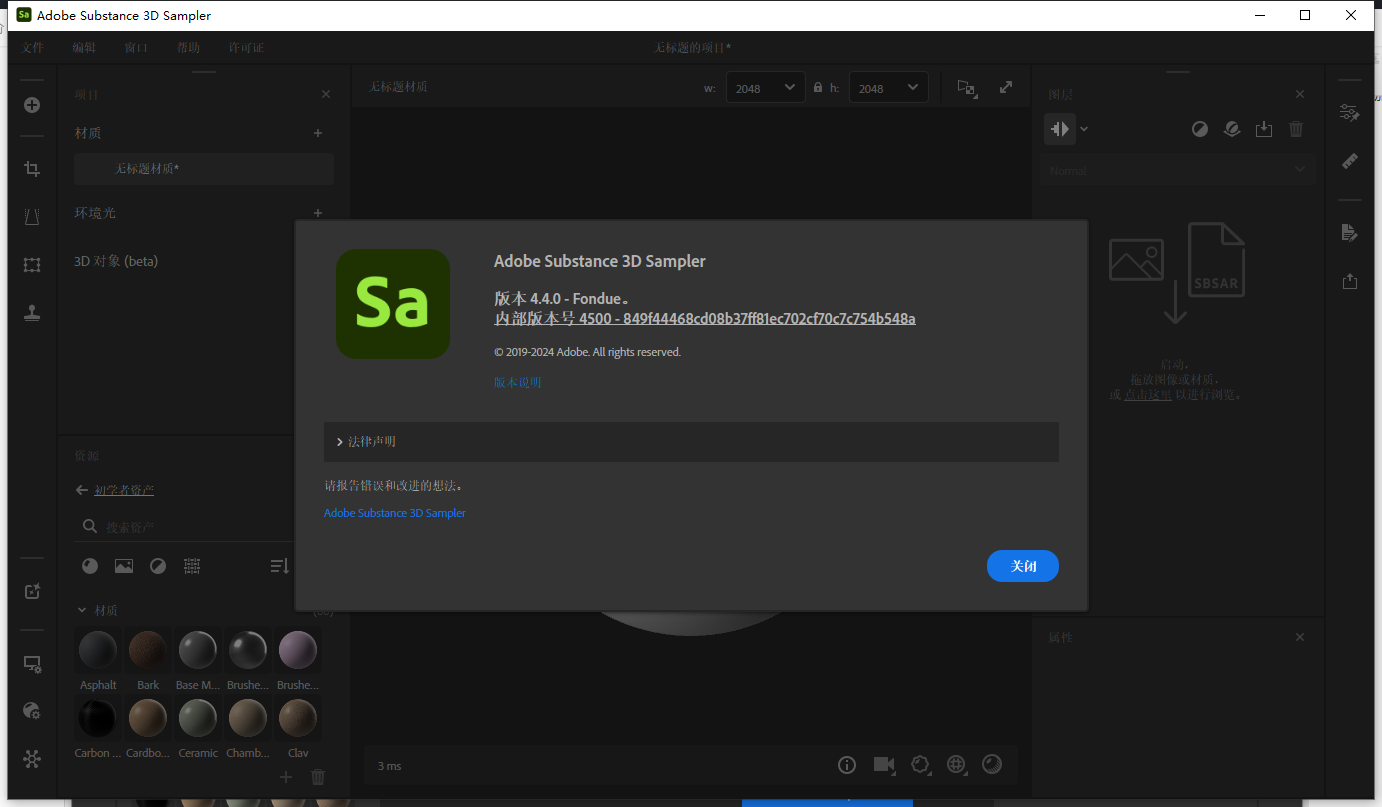Image resolution: width=1382 pixels, height=807 pixels.
Task: Open the 窗口 menu
Action: [136, 48]
